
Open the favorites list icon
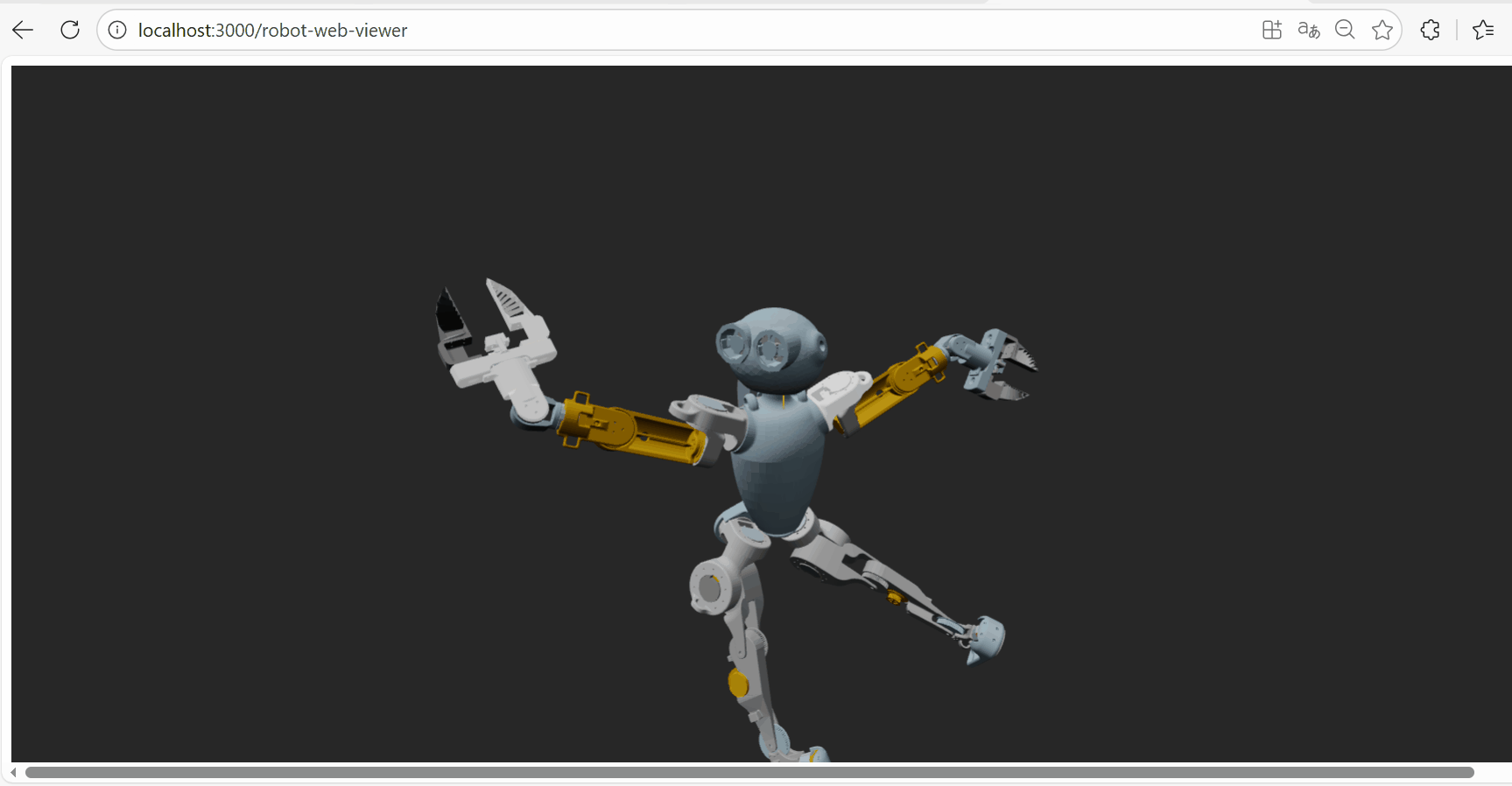click(1483, 31)
